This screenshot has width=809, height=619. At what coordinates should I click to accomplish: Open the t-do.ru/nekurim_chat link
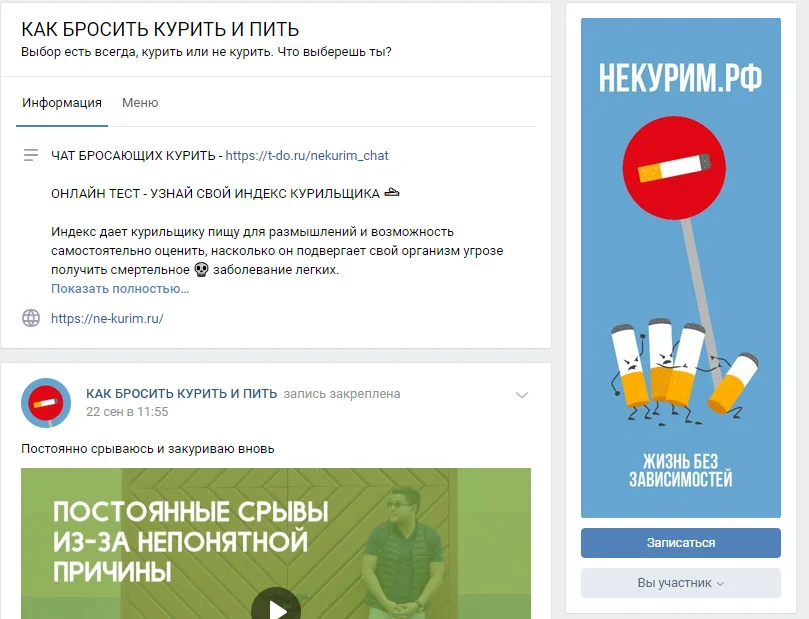pos(307,155)
